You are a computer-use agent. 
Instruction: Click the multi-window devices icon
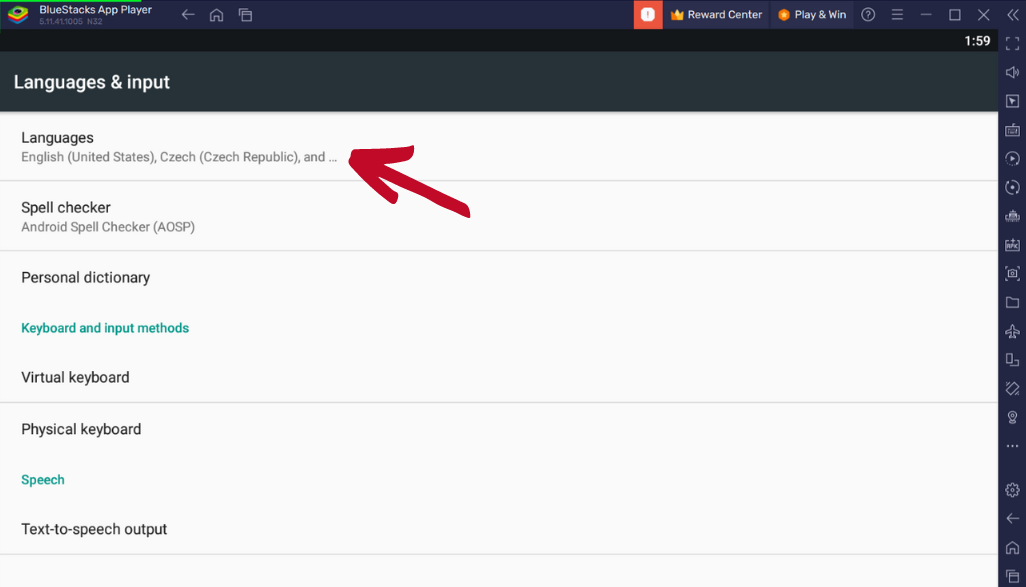coord(1012,360)
